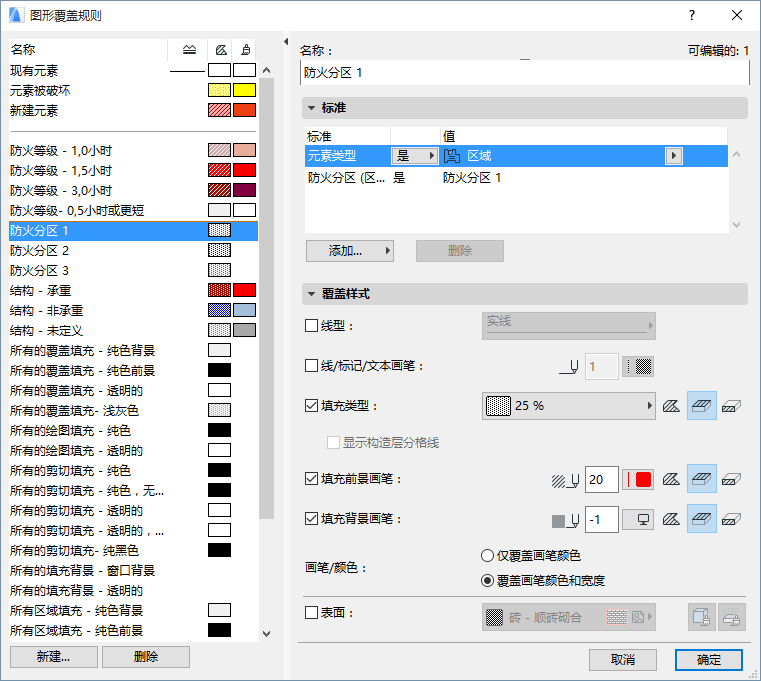Select the 所有的剪切填充 - 纯色 rule
761x681 pixels.
tap(133, 470)
